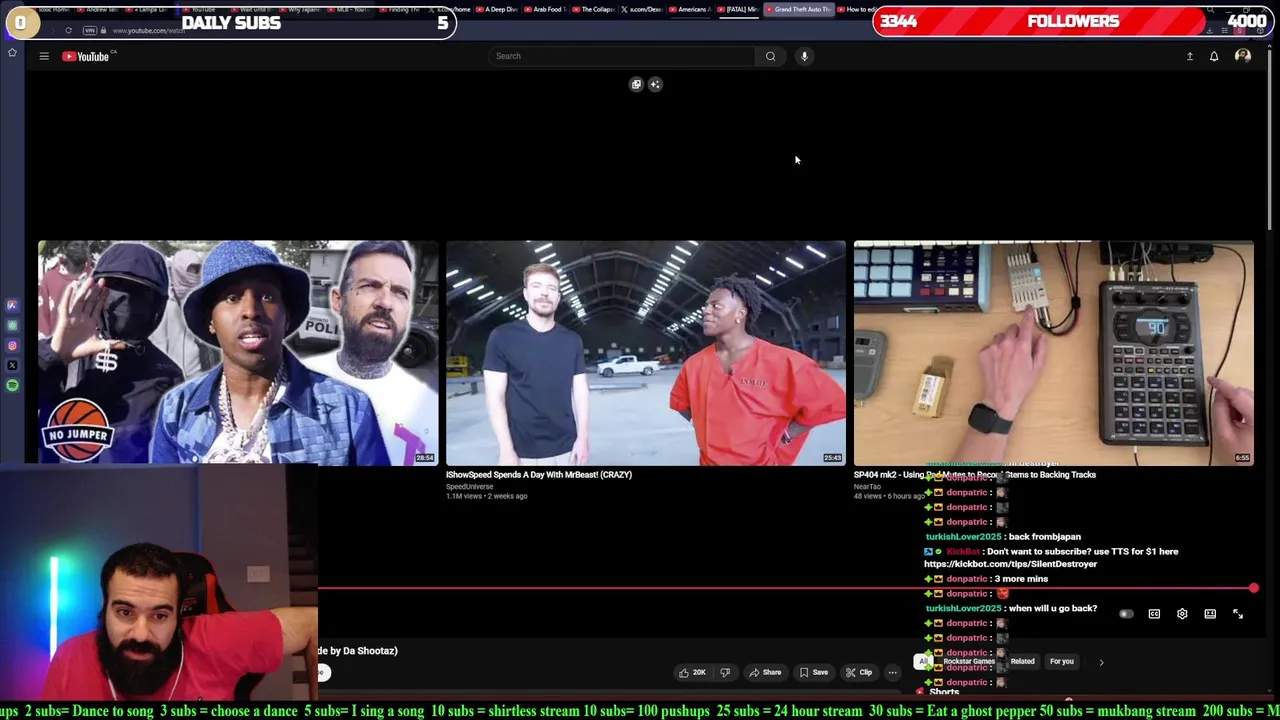The image size is (1280, 720).
Task: Open the SP404 mk2 video title
Action: 974,475
